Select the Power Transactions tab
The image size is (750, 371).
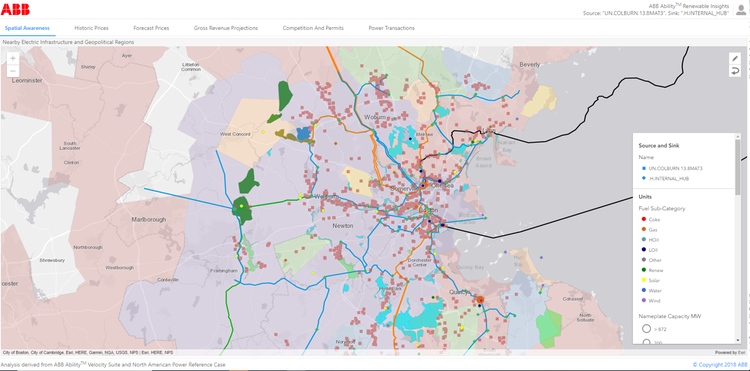[x=391, y=28]
